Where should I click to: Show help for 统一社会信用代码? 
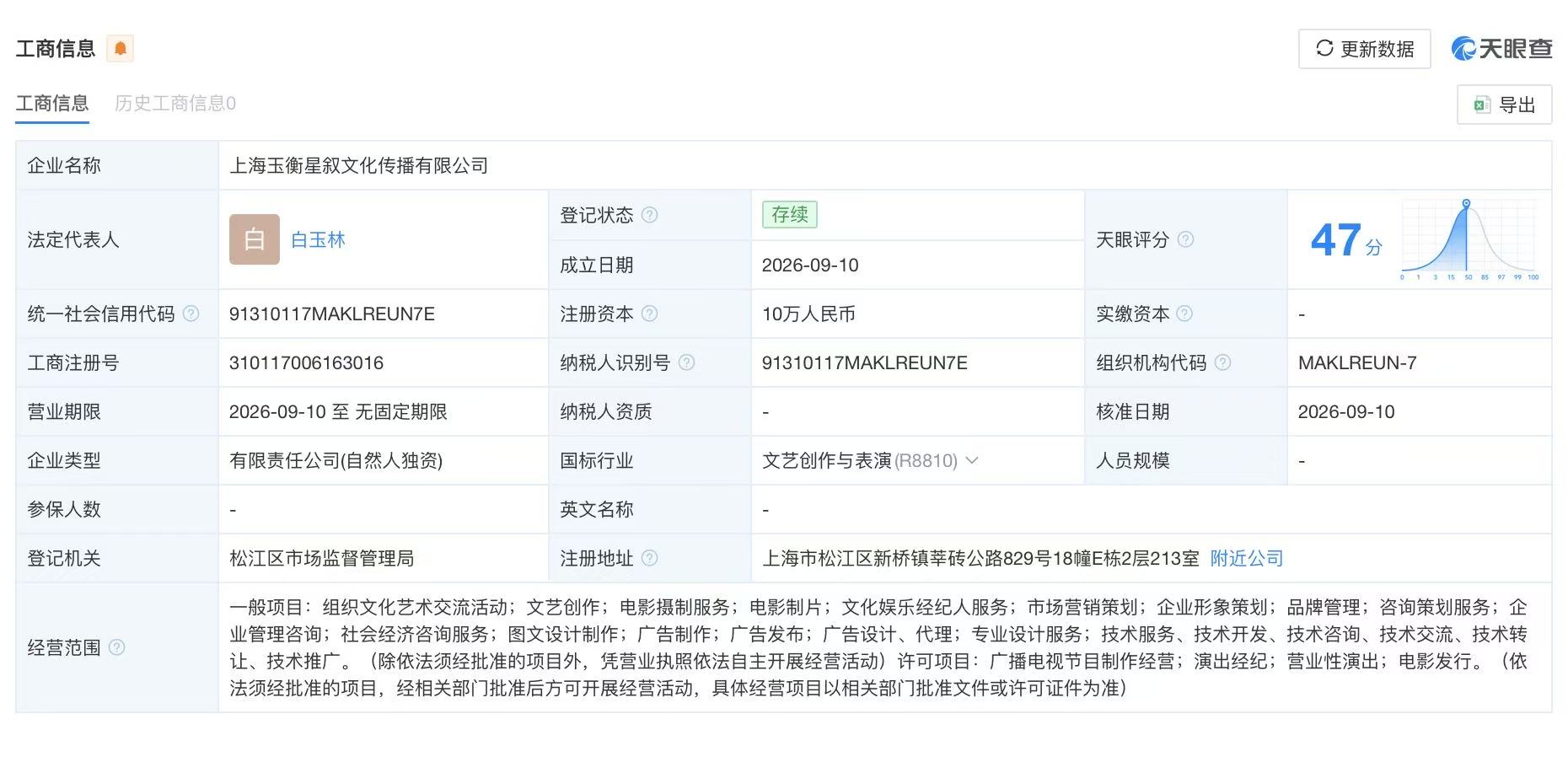(x=191, y=314)
